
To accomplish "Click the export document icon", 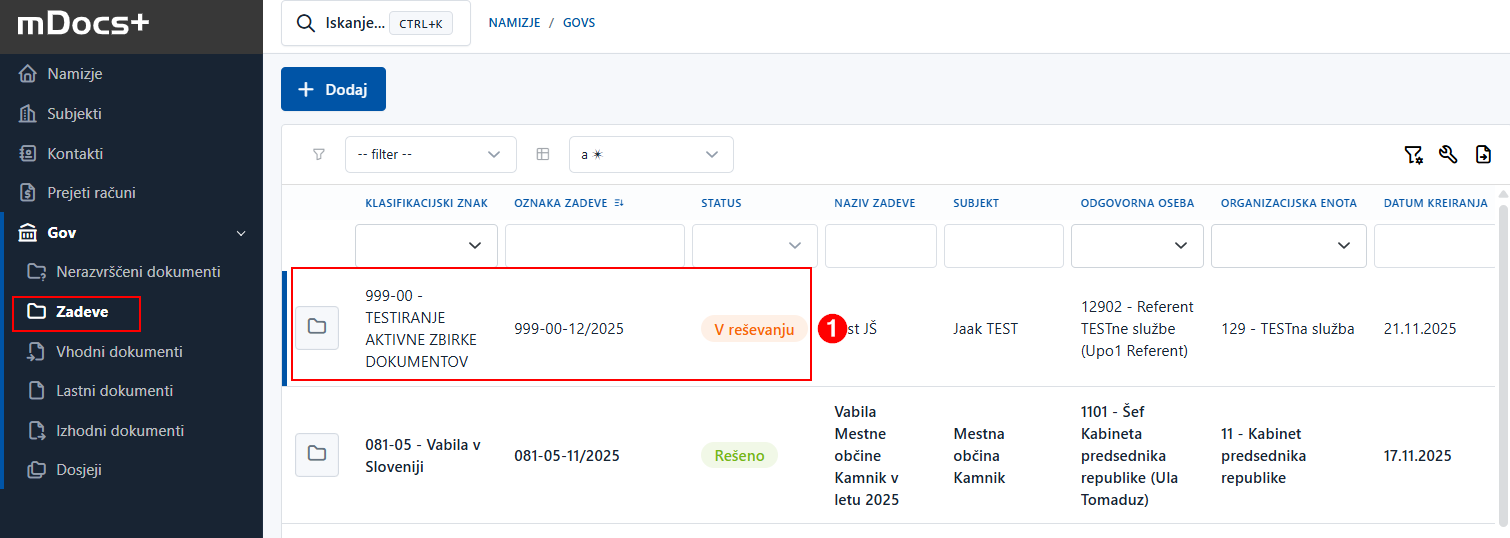I will [x=1483, y=155].
